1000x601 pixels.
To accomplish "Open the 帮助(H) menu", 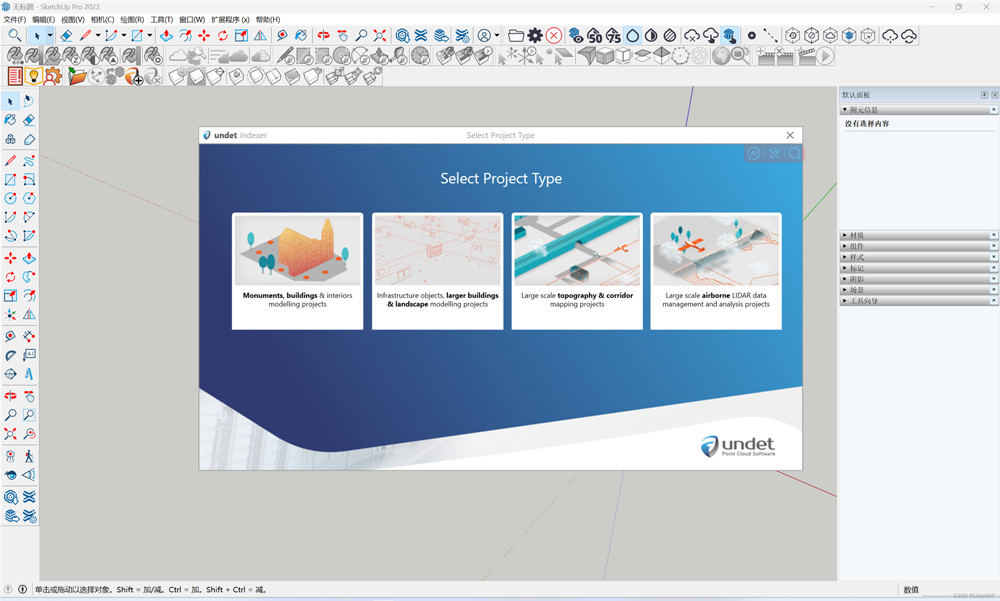I will (268, 20).
